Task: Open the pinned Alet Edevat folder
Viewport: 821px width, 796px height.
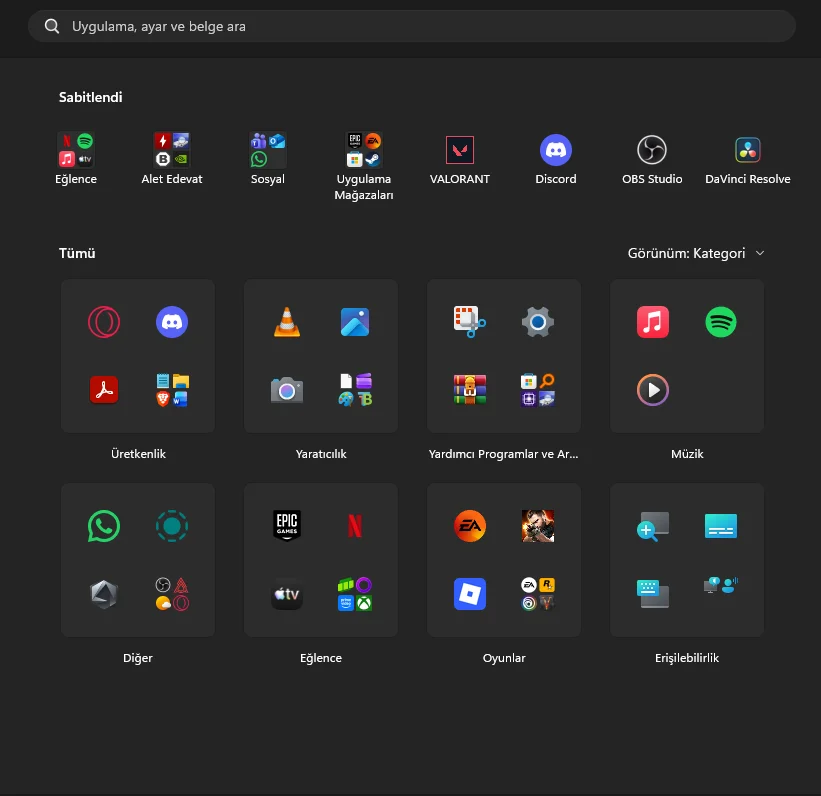Action: 172,150
